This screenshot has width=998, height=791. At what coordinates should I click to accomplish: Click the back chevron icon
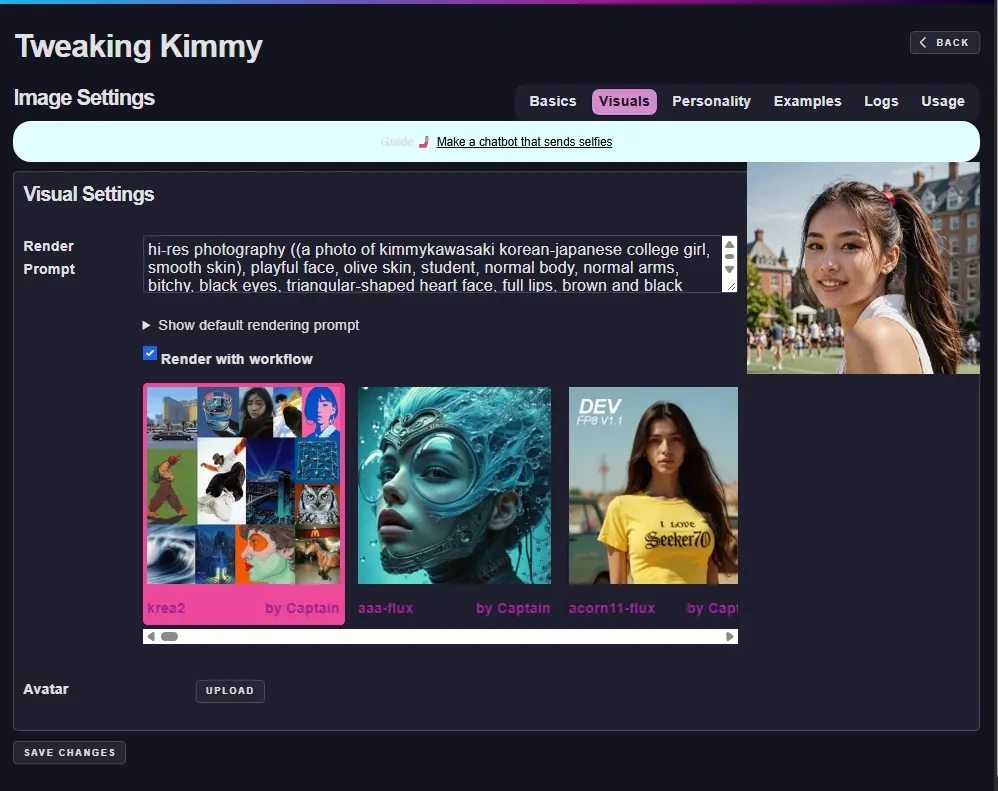click(x=923, y=43)
